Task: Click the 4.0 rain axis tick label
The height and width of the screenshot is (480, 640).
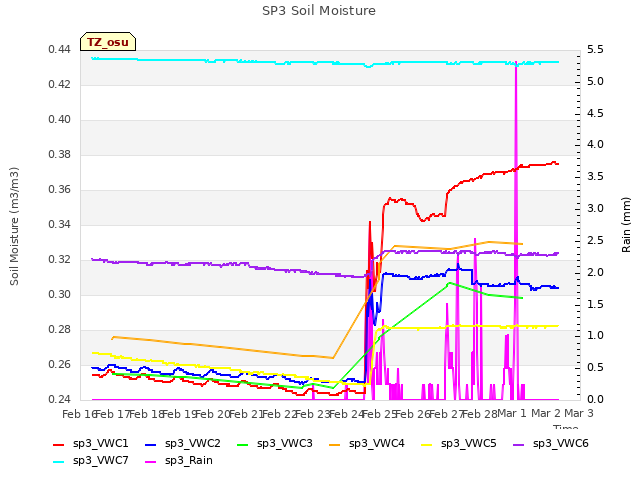Action: pyautogui.click(x=595, y=145)
